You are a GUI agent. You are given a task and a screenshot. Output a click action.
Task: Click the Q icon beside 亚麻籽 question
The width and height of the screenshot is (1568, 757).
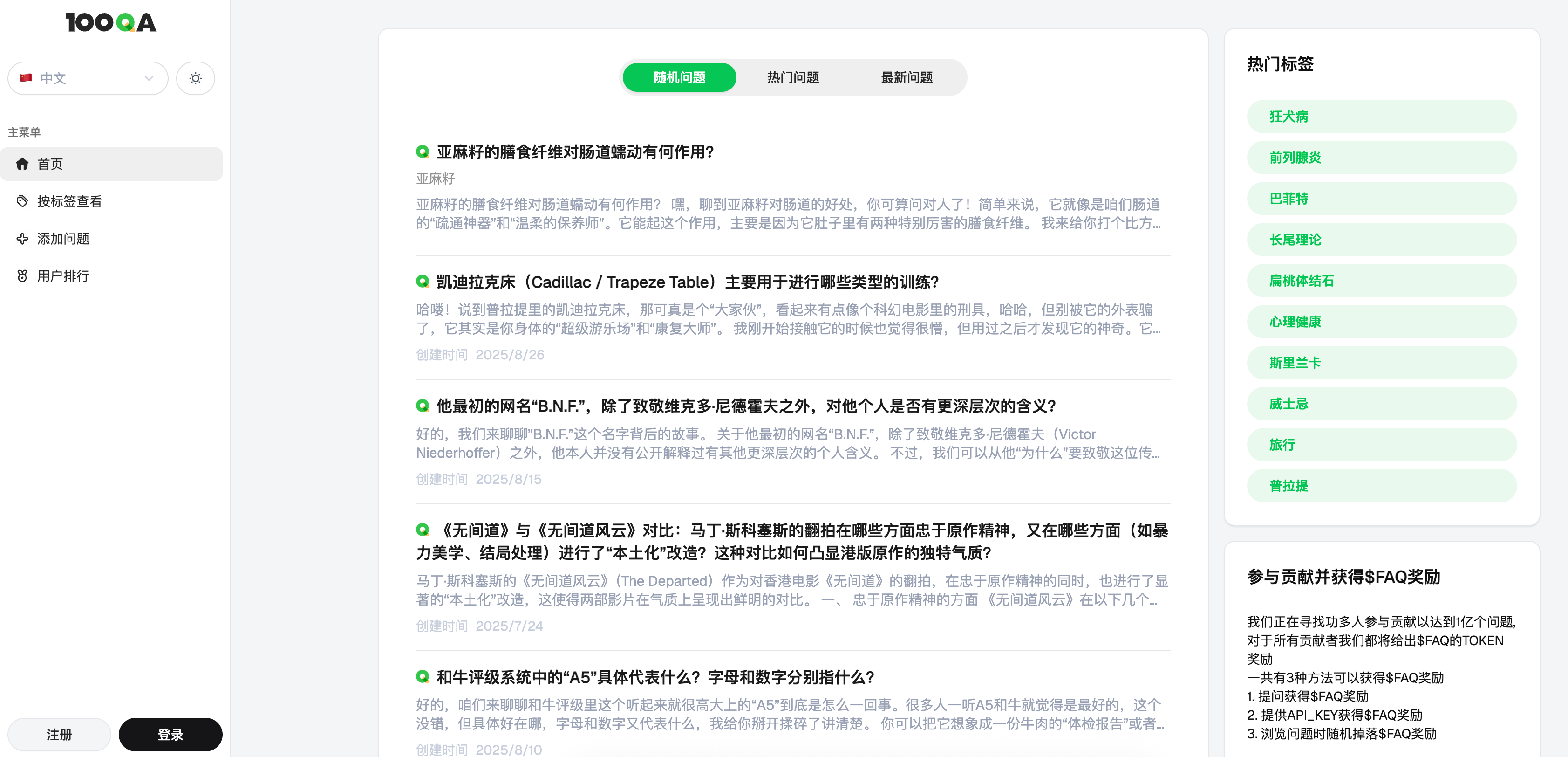pos(423,151)
